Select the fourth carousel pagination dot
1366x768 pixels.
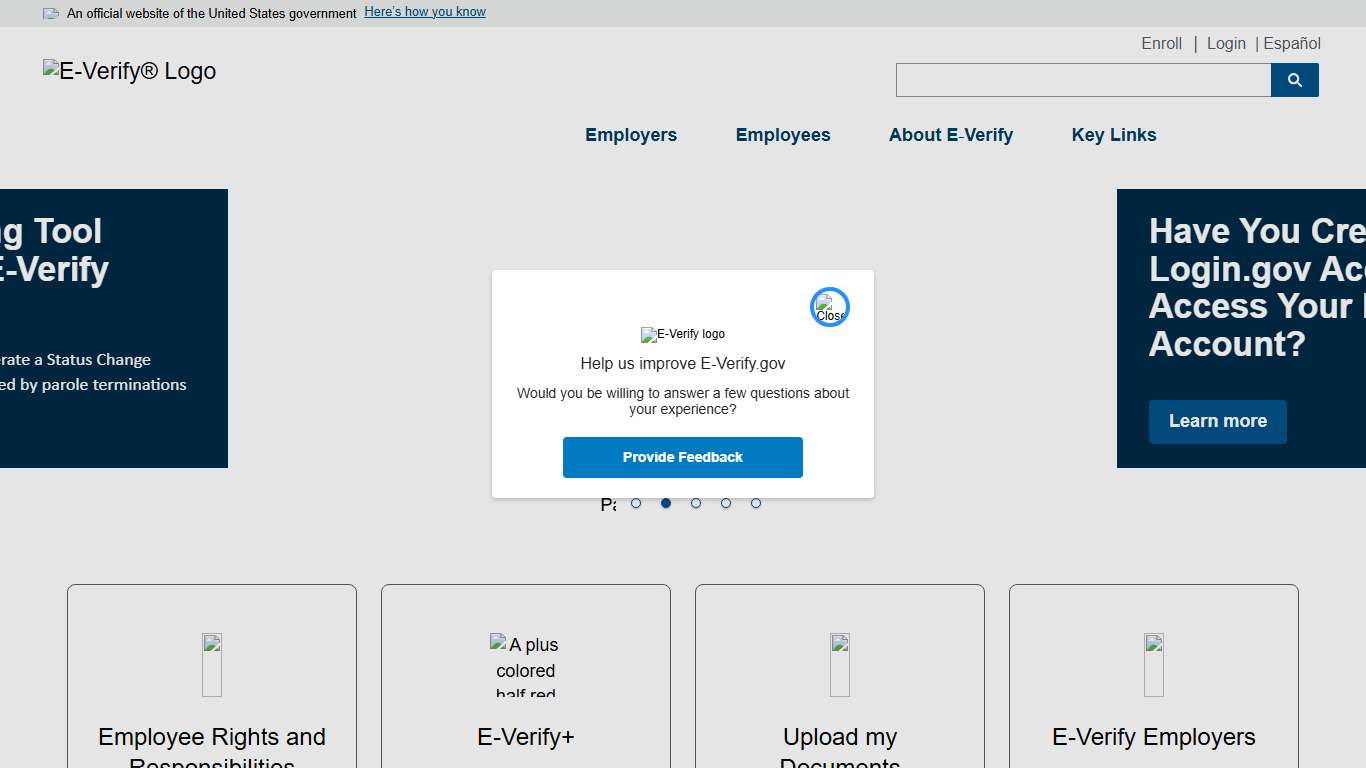pyautogui.click(x=726, y=503)
